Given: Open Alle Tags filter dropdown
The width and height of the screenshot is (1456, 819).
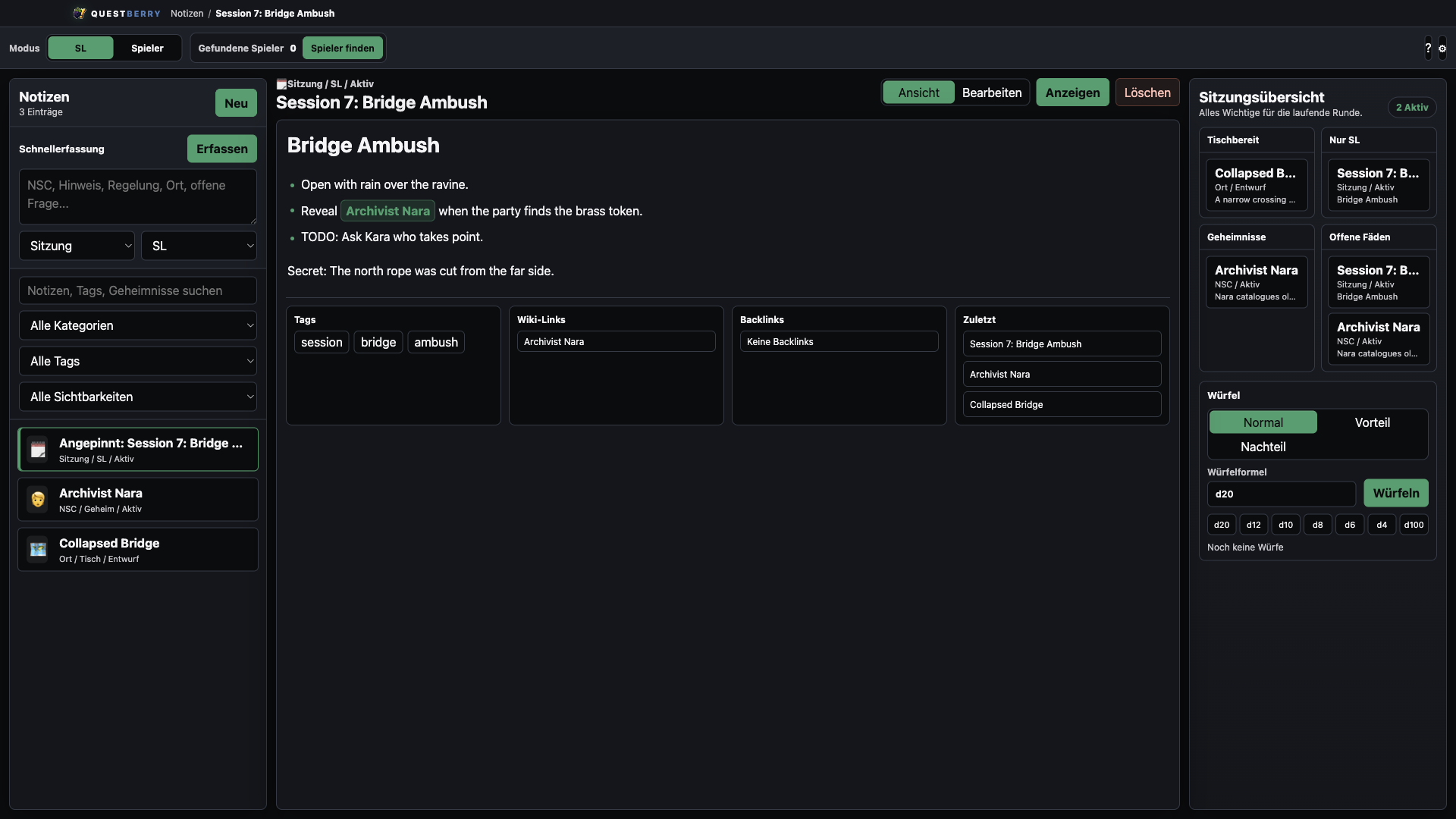Looking at the screenshot, I should (x=138, y=361).
